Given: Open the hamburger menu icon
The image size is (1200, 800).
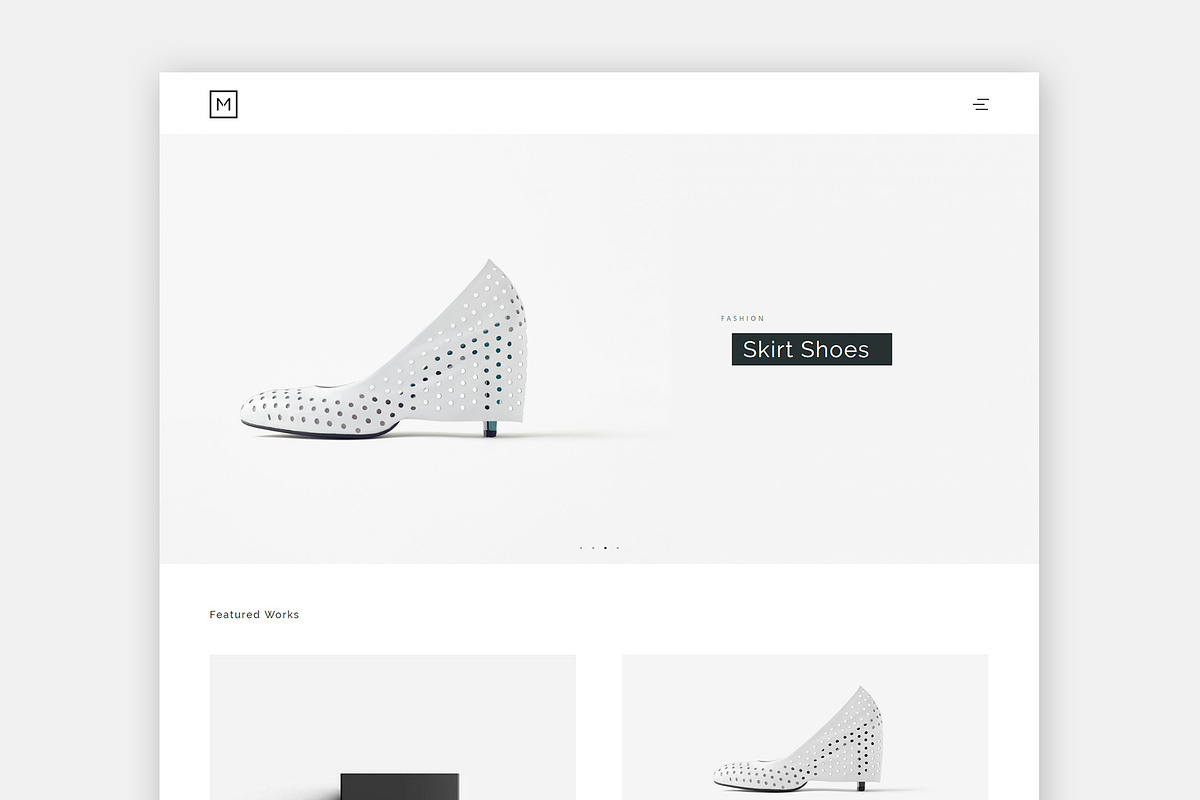Looking at the screenshot, I should [981, 104].
